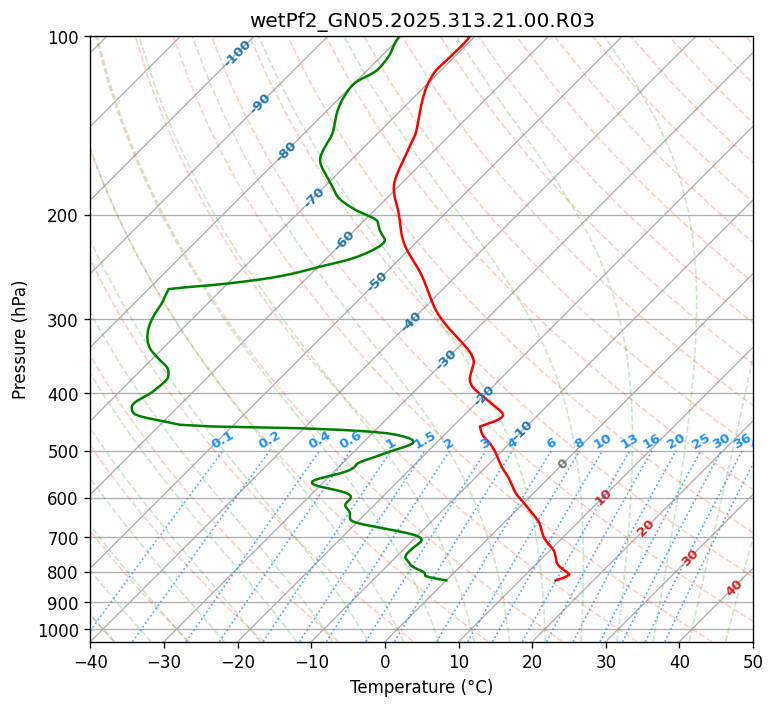Click the 0.1 mixing ratio label
The width and height of the screenshot is (775, 708).
[x=222, y=439]
